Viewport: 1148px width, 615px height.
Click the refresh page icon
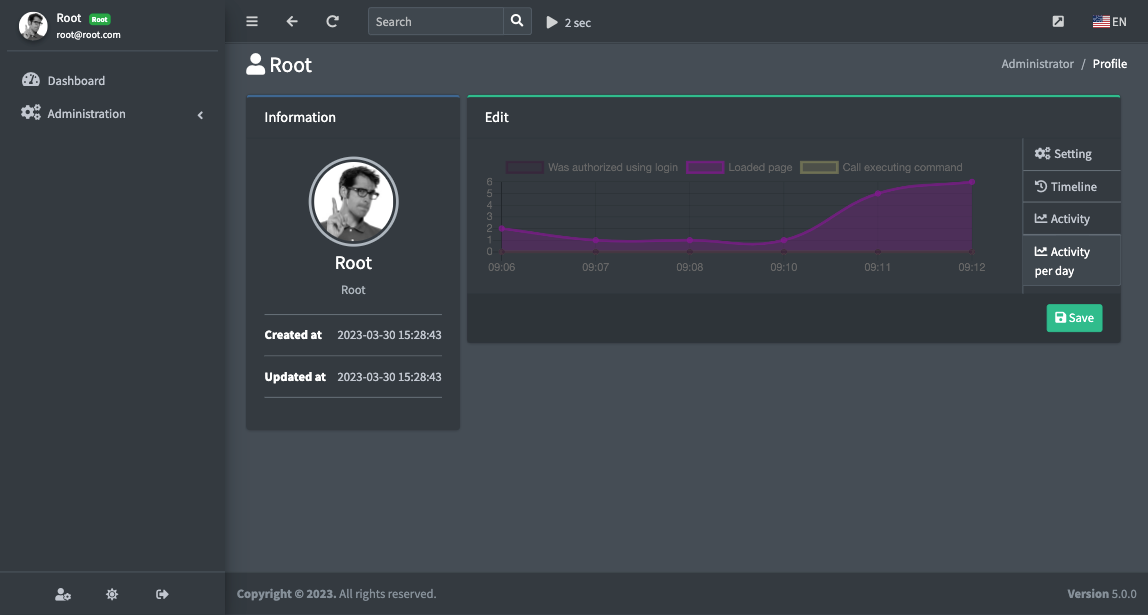(332, 21)
